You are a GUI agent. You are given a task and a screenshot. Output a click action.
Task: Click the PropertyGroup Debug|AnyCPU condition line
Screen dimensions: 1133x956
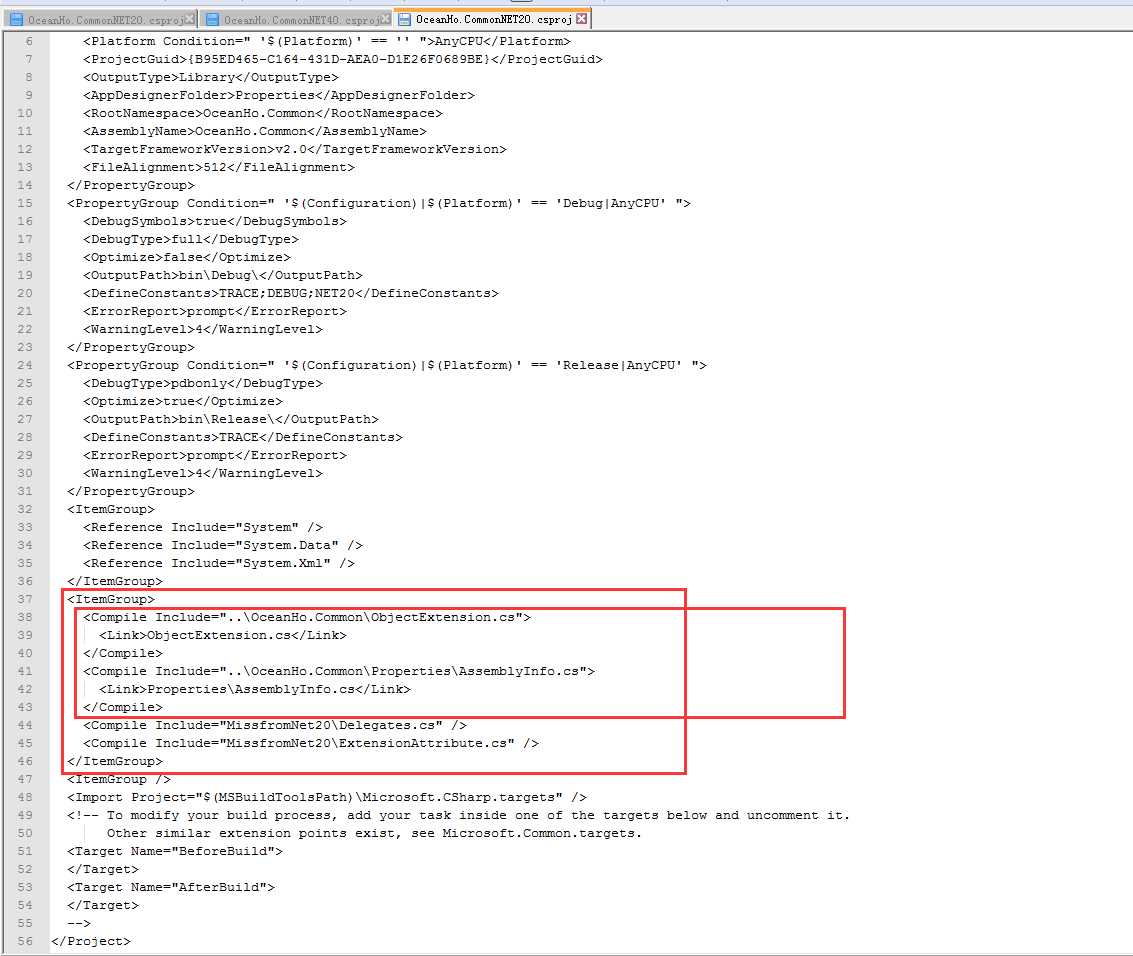pos(379,203)
